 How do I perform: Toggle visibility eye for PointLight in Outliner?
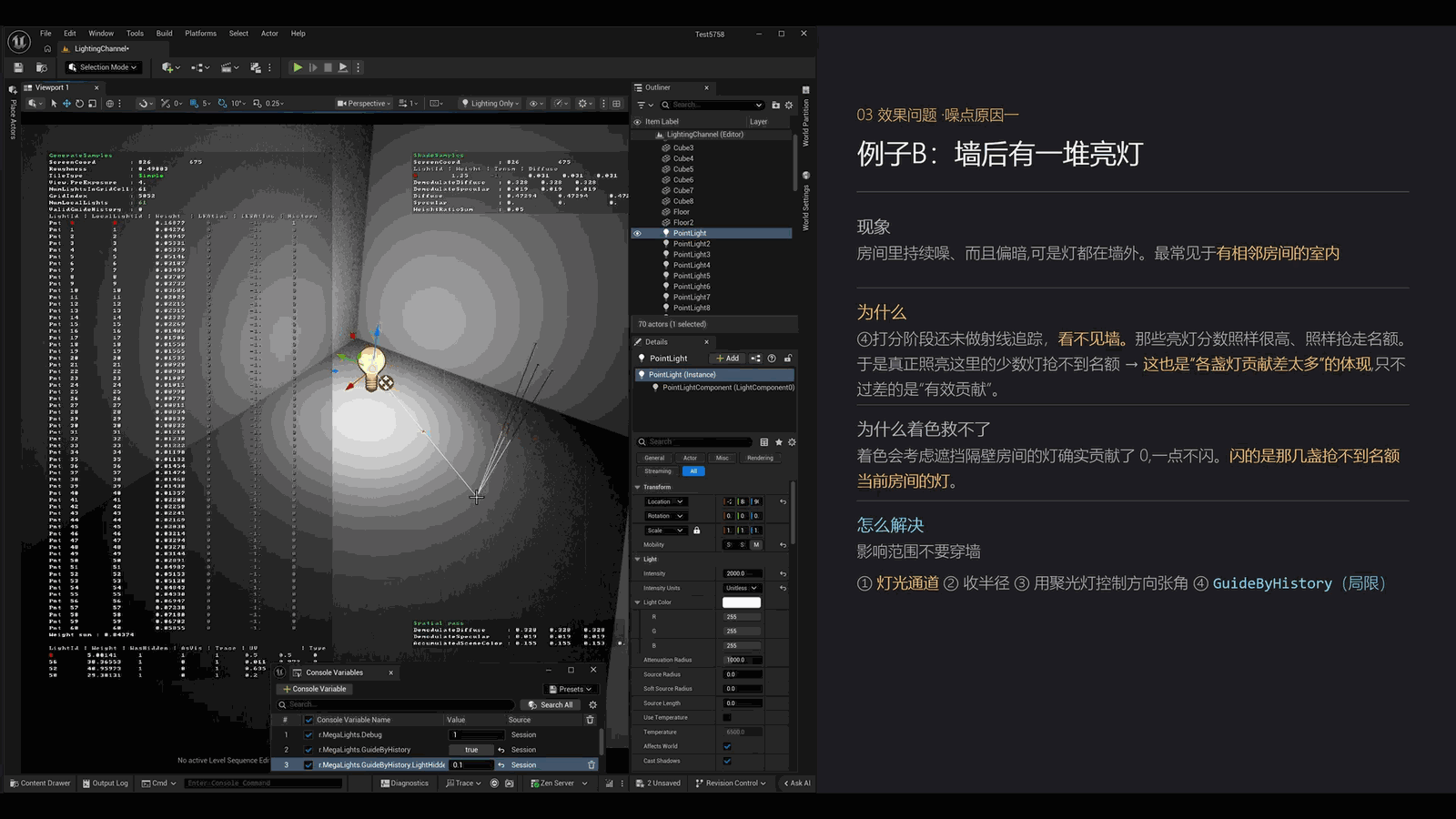pyautogui.click(x=637, y=233)
